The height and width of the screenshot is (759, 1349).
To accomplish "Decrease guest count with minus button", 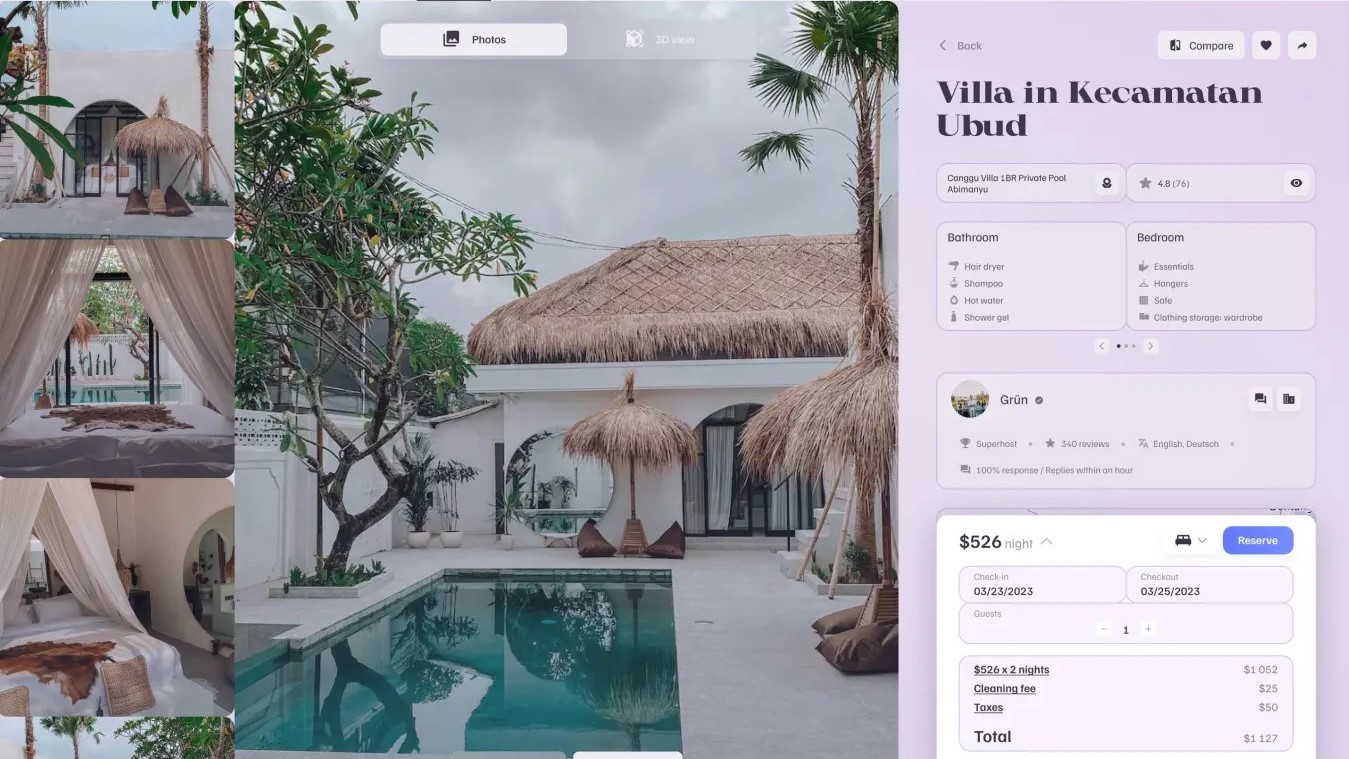I will pos(1104,629).
